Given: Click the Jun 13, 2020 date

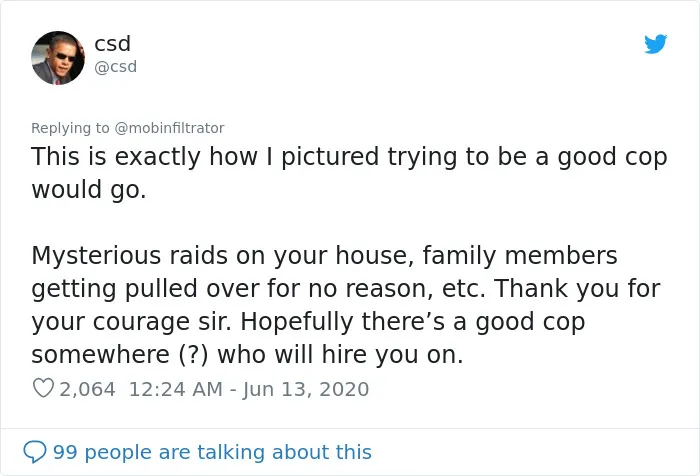Looking at the screenshot, I should 306,389.
